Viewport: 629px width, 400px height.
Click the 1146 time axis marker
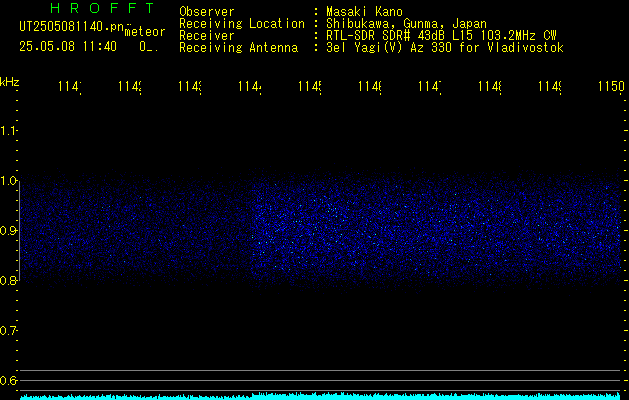[x=370, y=86]
